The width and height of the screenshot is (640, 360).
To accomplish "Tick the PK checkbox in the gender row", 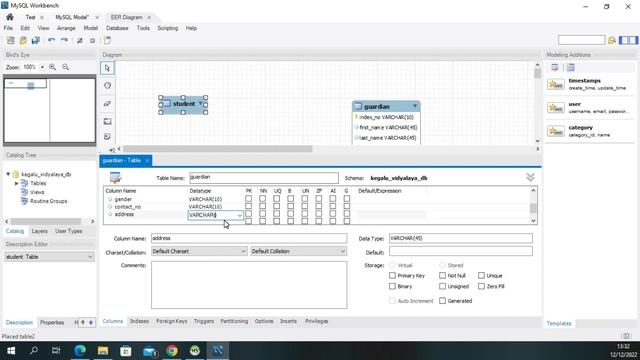I will coord(248,199).
